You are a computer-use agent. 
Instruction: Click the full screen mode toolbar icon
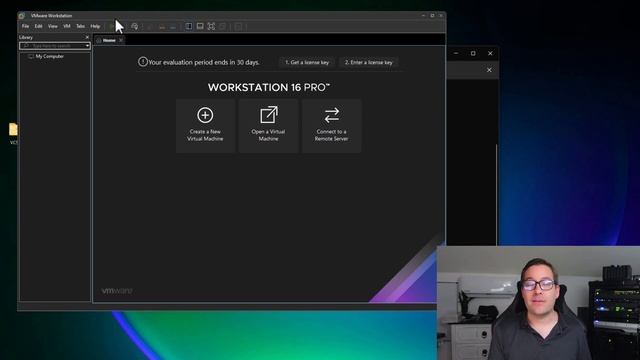[x=211, y=27]
